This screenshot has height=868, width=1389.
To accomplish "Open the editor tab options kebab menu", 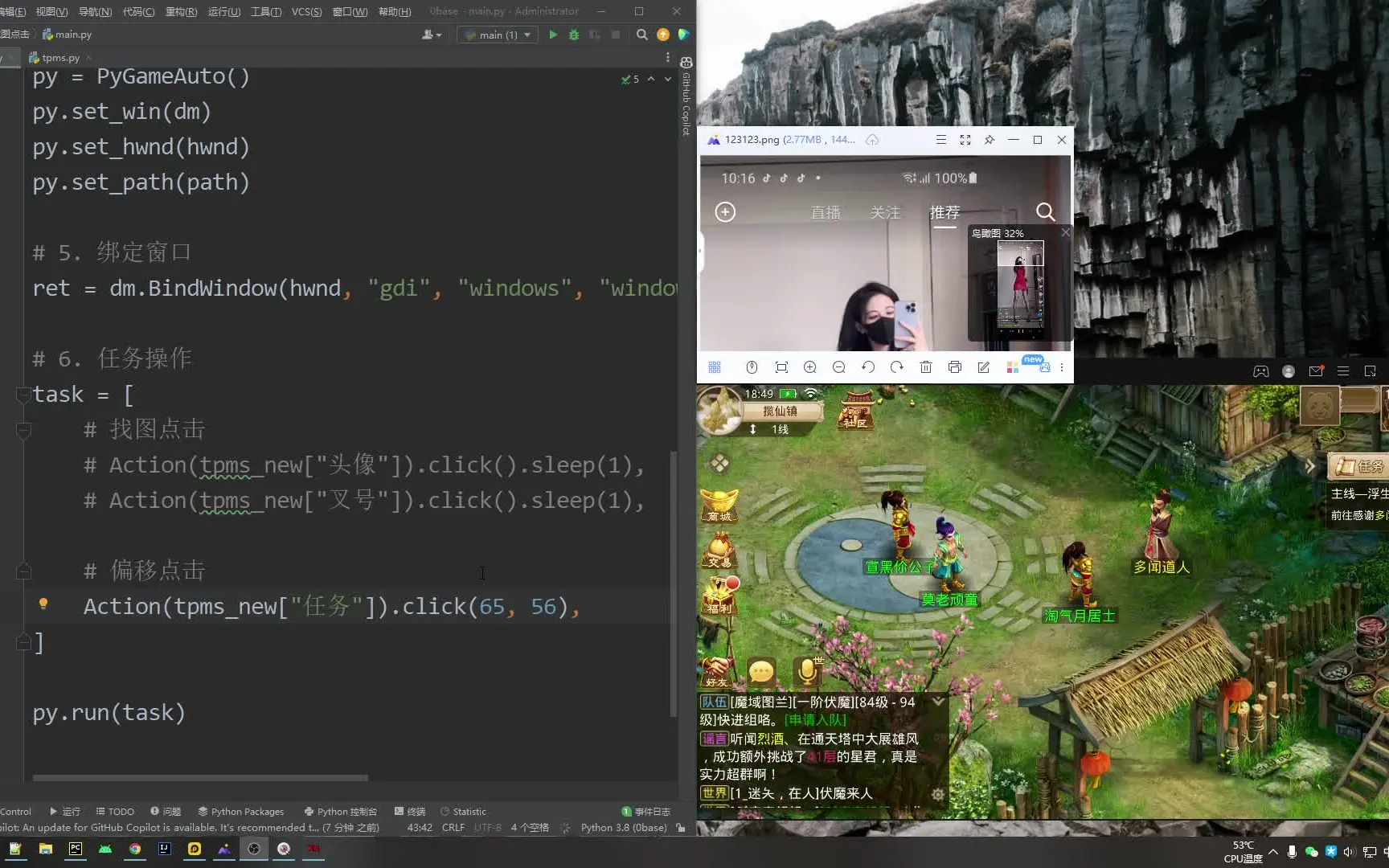I will coord(667,58).
